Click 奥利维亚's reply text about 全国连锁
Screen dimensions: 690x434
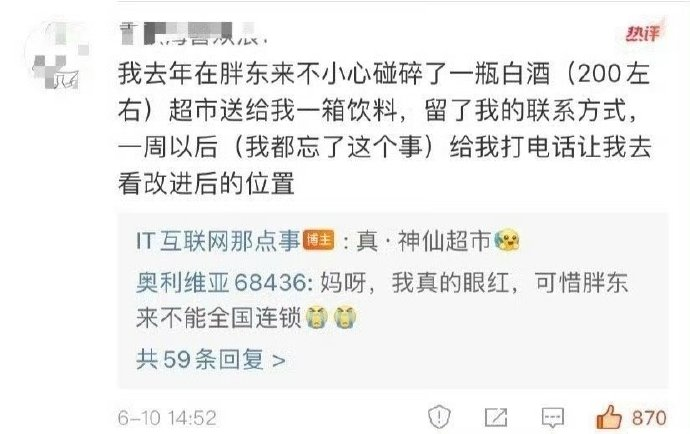coord(382,300)
